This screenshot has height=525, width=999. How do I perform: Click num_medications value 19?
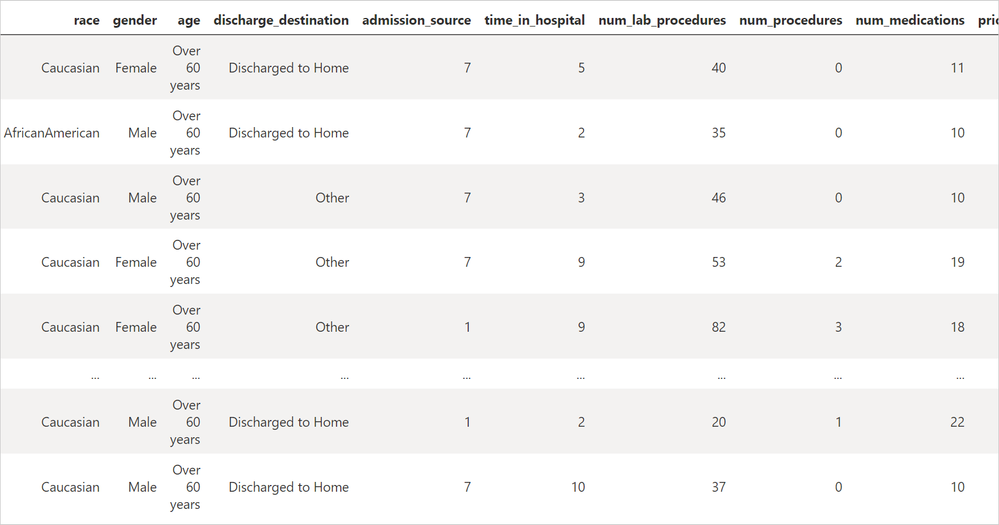click(957, 262)
